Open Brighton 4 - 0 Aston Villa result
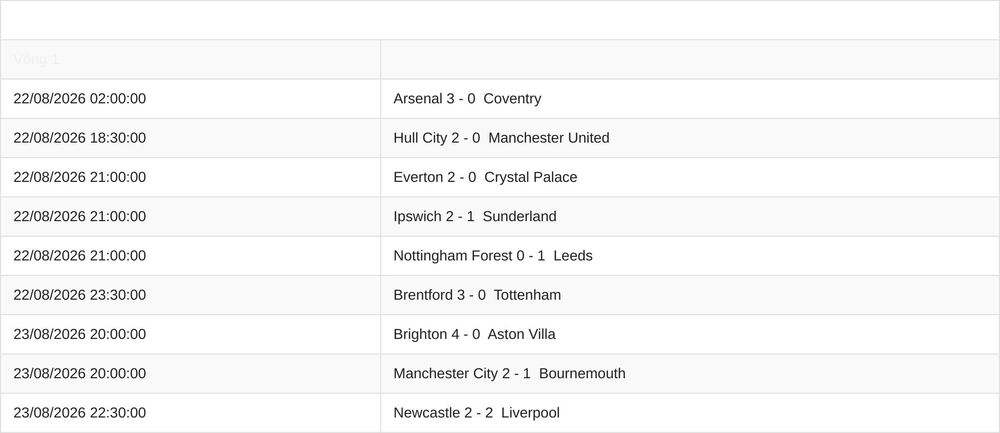 tap(474, 334)
